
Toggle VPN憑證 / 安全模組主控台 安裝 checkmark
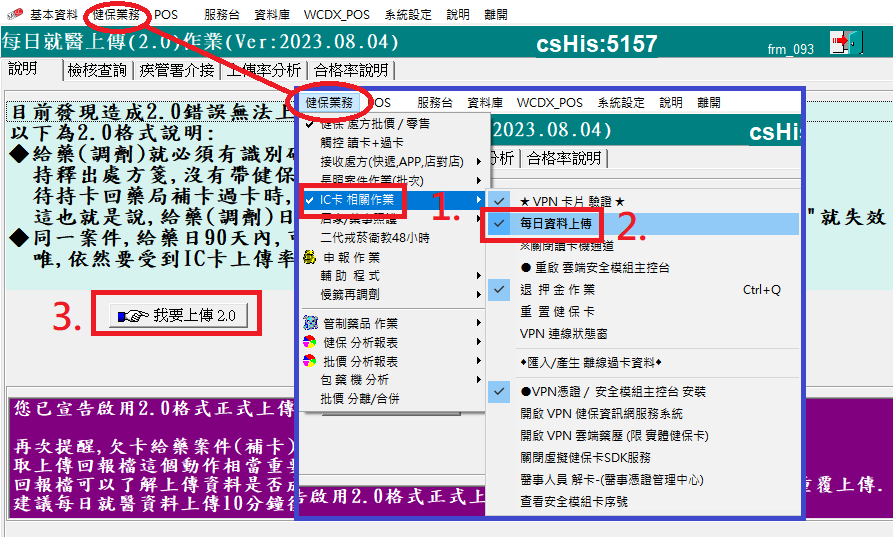coord(500,391)
